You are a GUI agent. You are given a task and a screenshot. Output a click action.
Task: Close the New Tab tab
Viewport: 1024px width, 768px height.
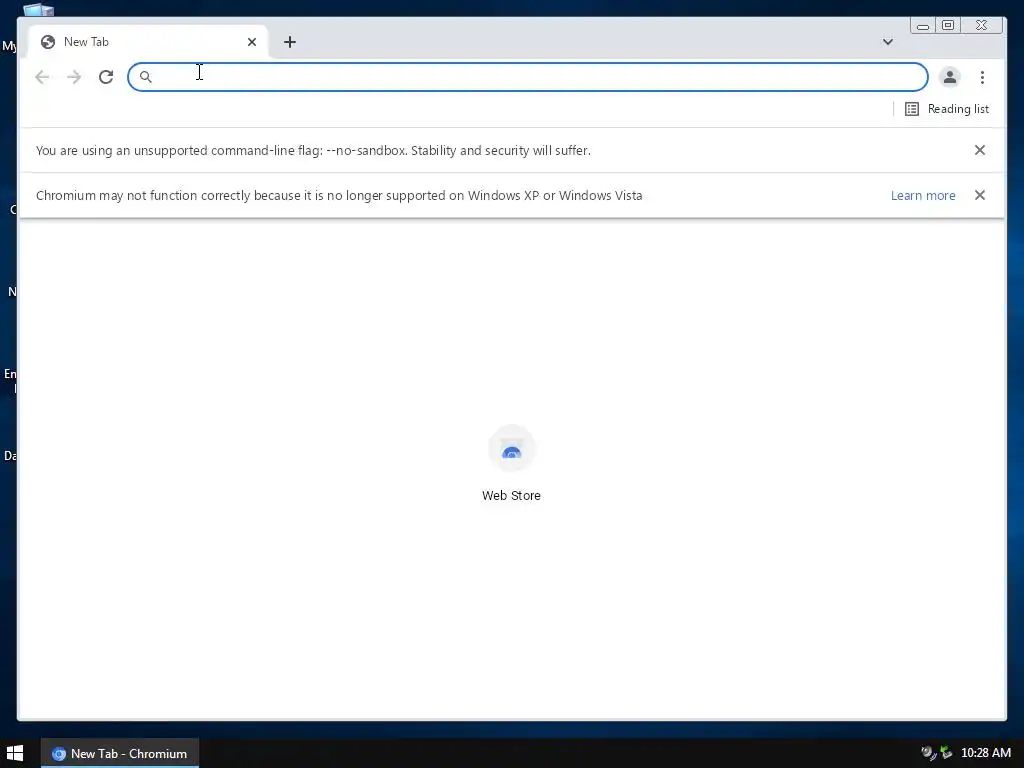tap(252, 42)
